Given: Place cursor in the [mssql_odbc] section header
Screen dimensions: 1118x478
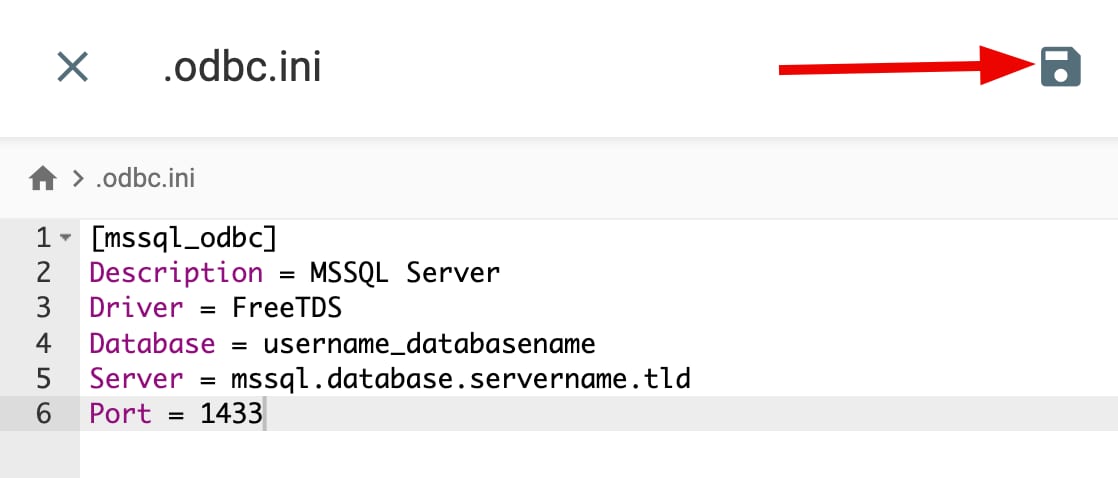Looking at the screenshot, I should pyautogui.click(x=183, y=238).
